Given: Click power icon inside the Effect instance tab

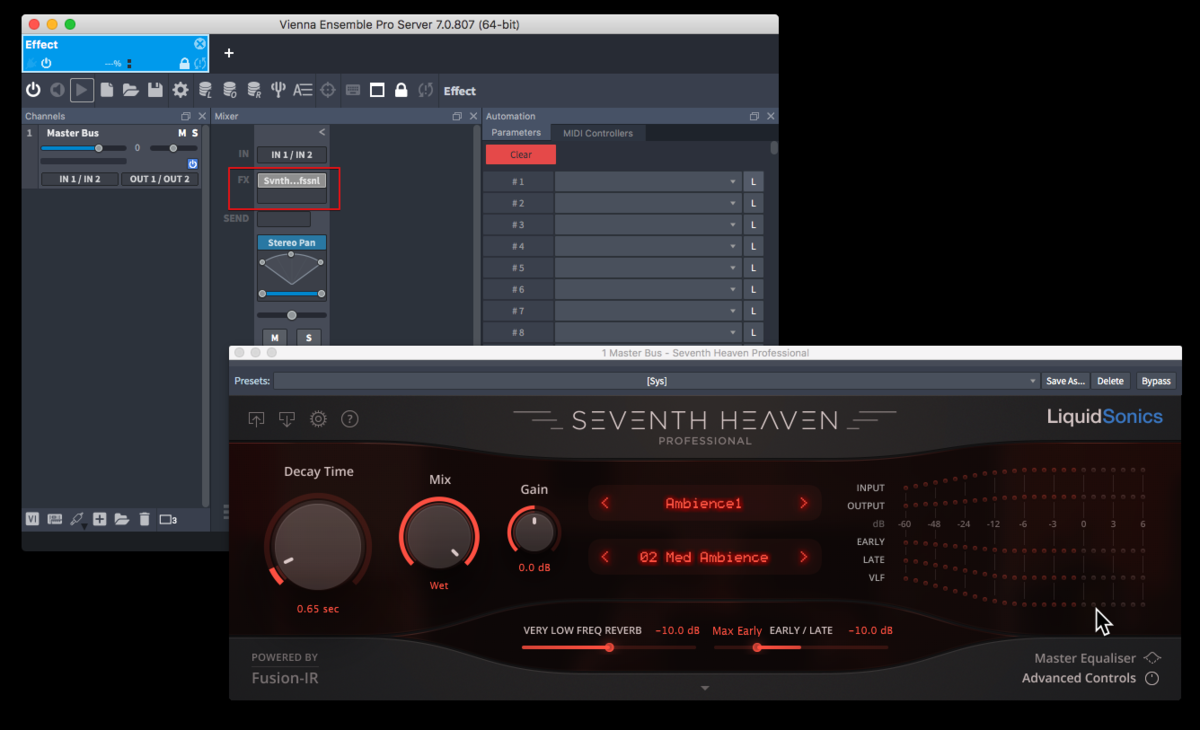Looking at the screenshot, I should (46, 63).
